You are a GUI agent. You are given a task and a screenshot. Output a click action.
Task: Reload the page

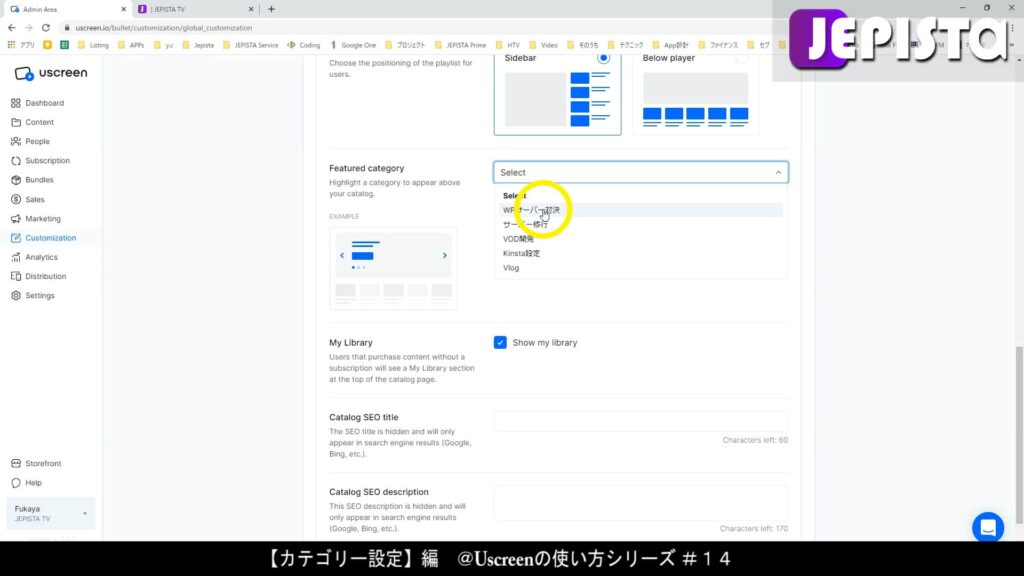pos(46,28)
